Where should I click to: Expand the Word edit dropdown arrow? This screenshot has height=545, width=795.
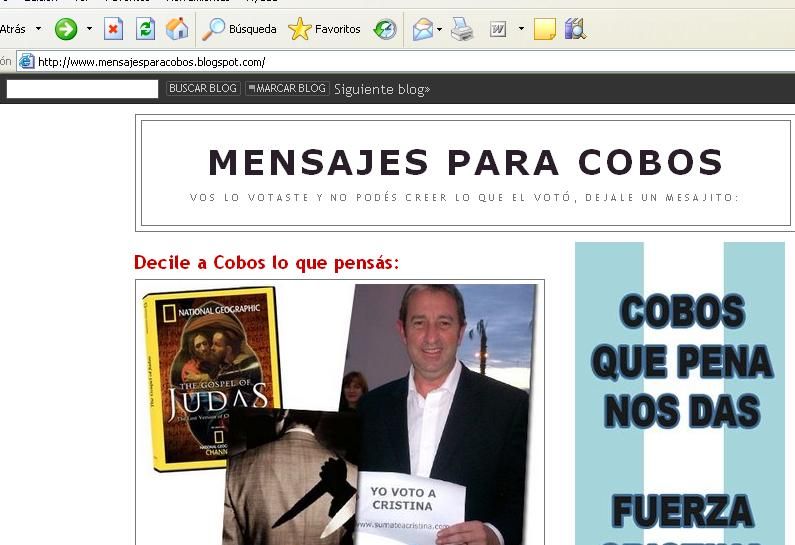[520, 29]
